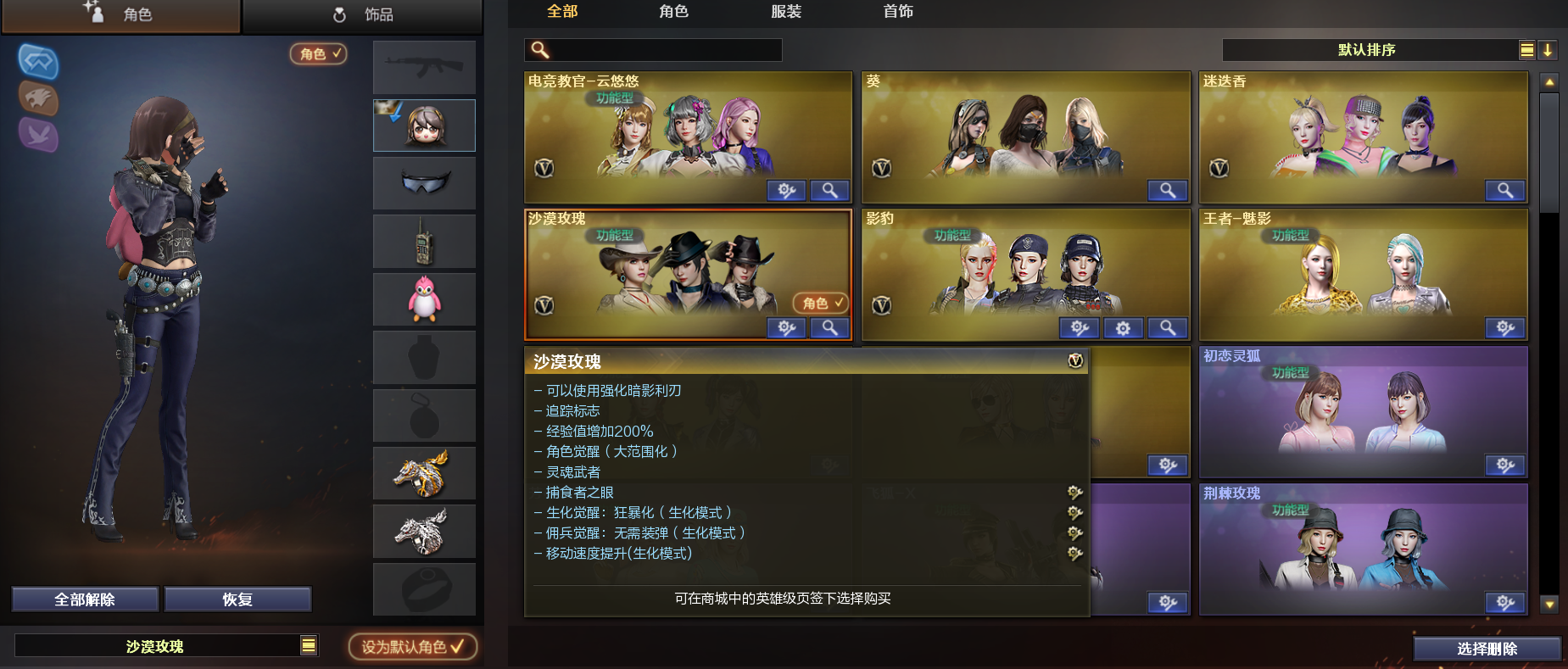Toggle sort direction arrow next to 默认排序
Viewport: 1568px width, 669px height.
coord(1548,50)
